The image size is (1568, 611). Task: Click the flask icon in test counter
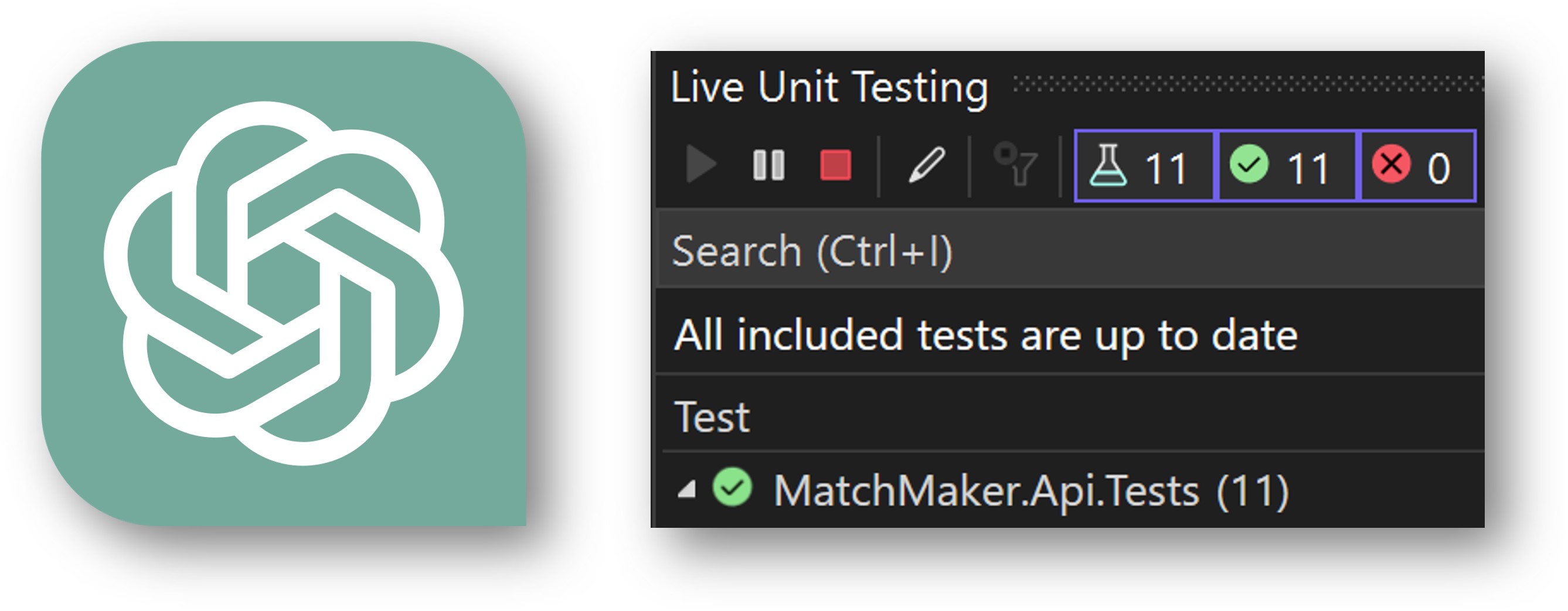pos(1108,165)
